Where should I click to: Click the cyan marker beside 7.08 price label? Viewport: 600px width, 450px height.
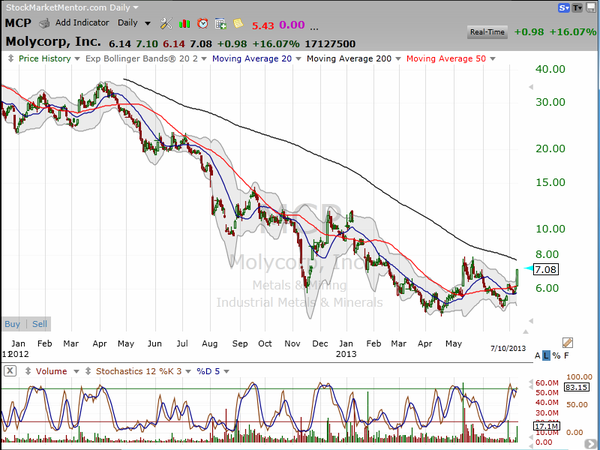528,269
